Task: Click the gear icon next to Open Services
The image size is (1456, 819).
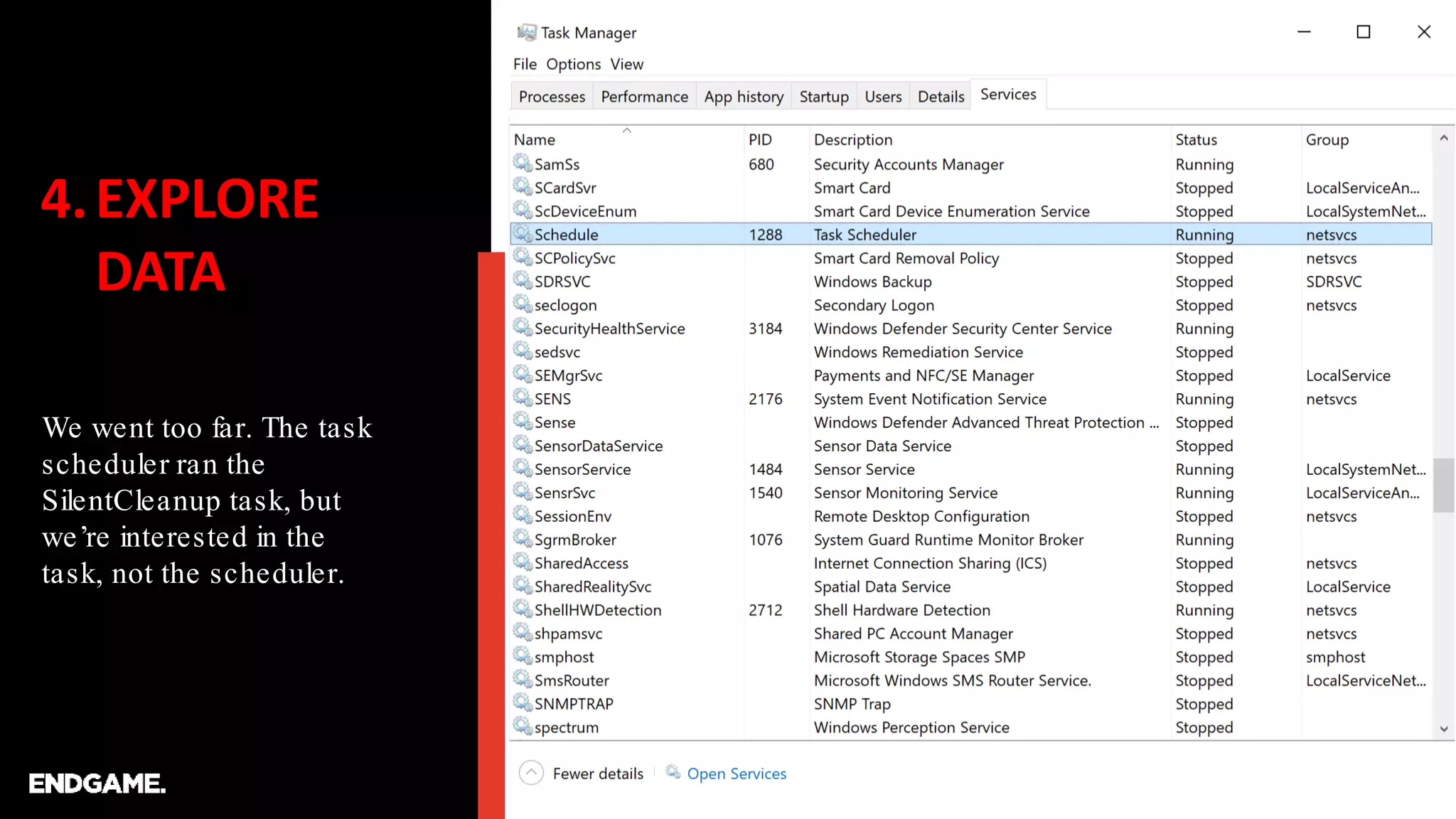Action: pyautogui.click(x=673, y=772)
